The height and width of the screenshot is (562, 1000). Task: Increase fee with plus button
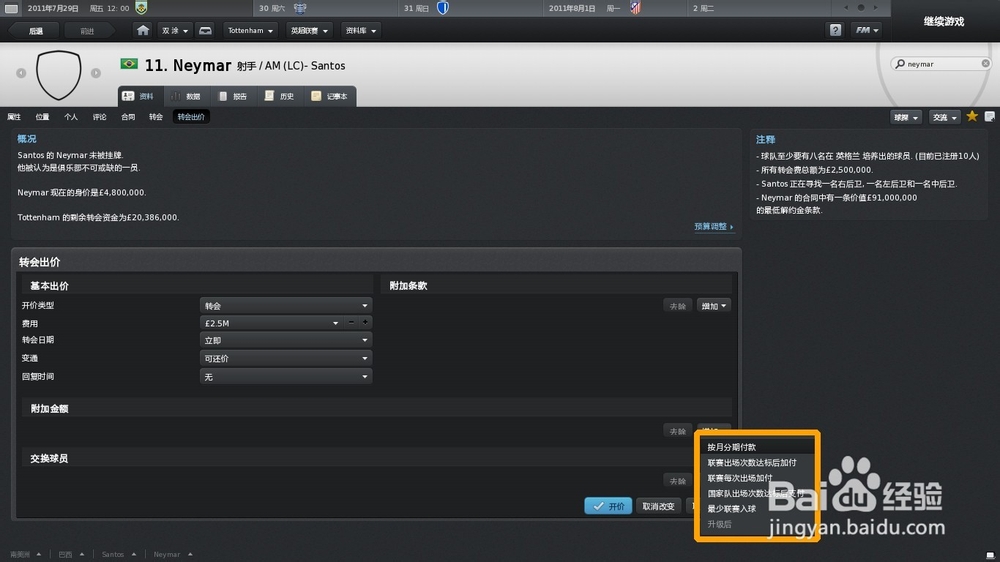(365, 322)
